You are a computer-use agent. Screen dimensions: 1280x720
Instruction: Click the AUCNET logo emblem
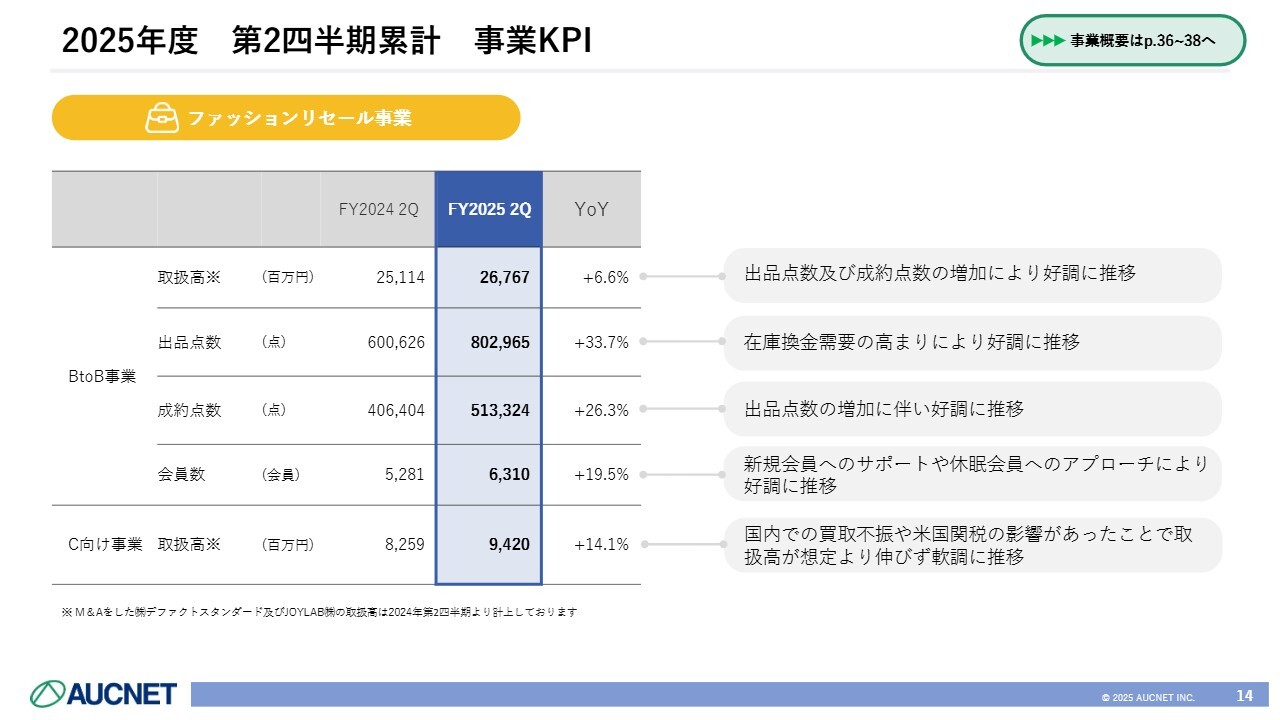(48, 693)
